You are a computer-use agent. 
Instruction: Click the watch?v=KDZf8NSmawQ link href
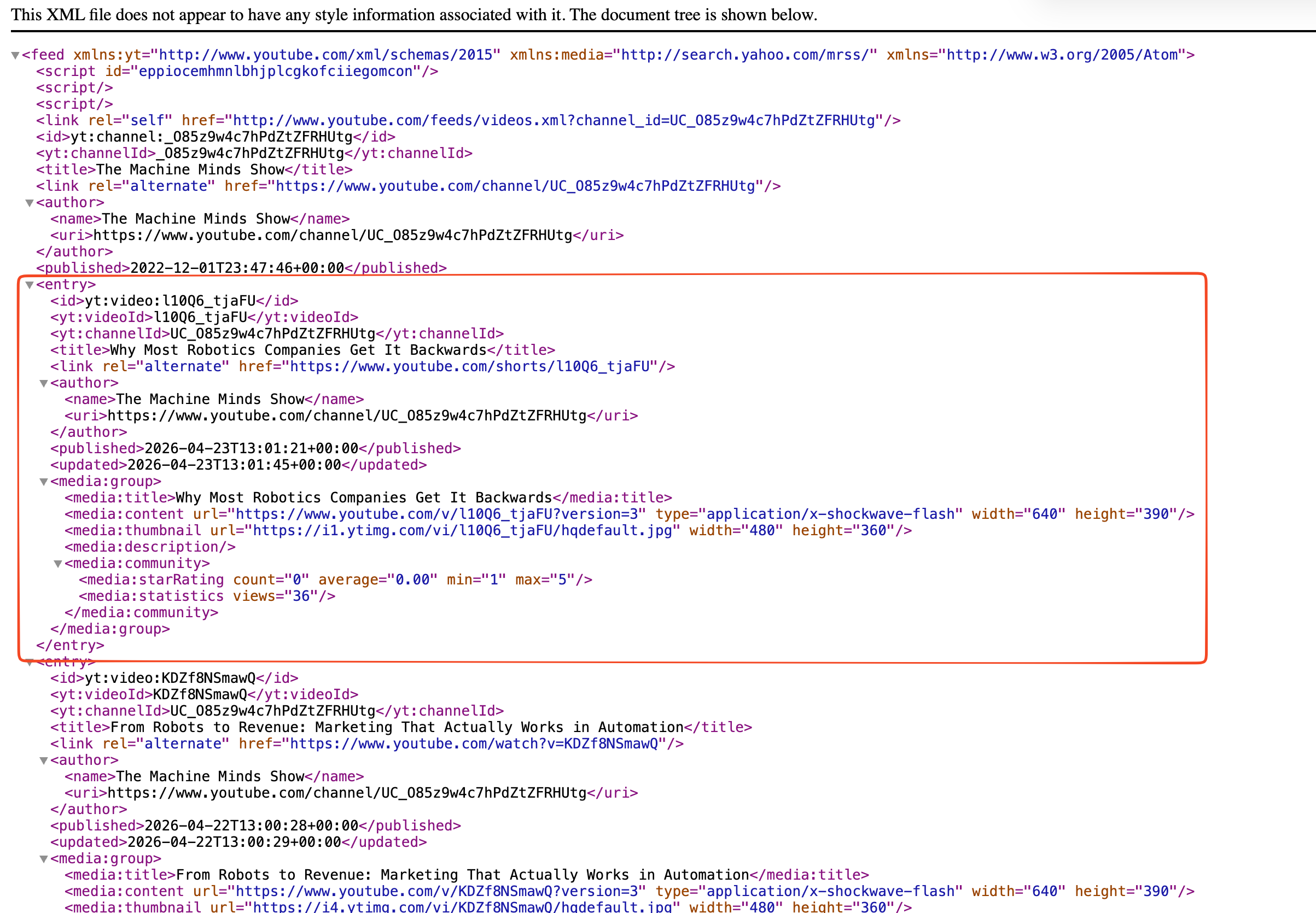(474, 744)
